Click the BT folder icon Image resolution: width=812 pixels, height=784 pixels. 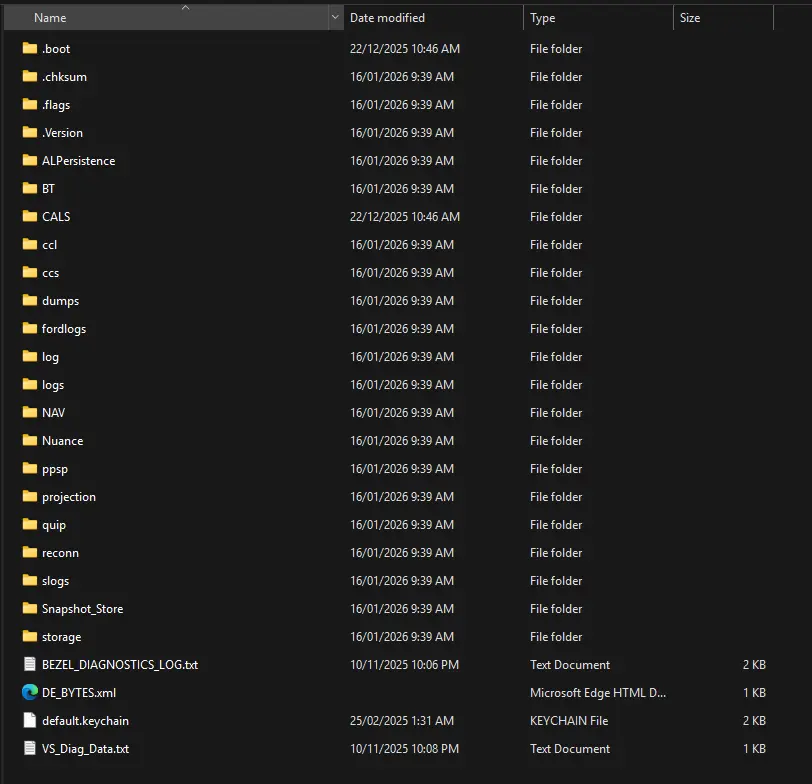(x=30, y=188)
